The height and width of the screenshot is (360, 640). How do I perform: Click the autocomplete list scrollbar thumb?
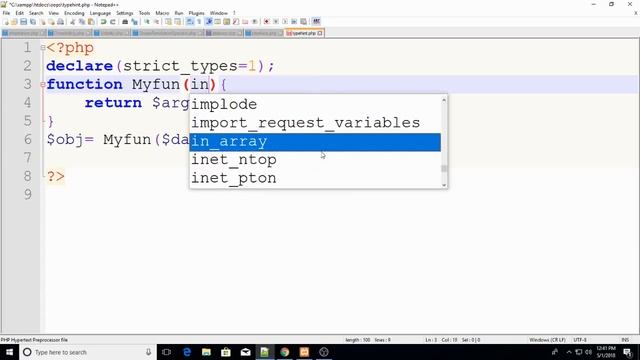click(x=444, y=168)
